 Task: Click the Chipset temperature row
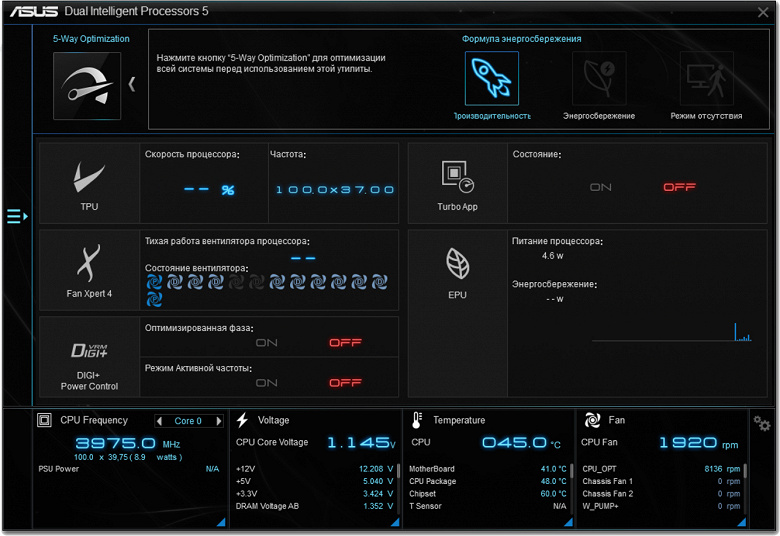click(x=488, y=494)
